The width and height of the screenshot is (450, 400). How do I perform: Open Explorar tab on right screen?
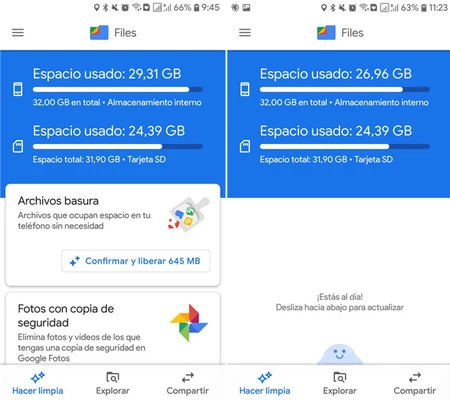340,384
